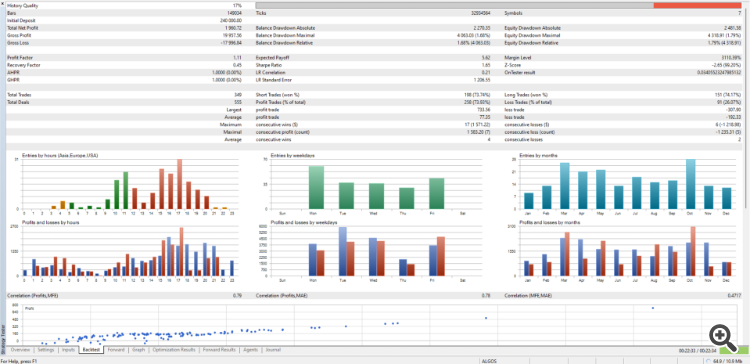750x364 pixels.
Task: Switch to the Settings tab
Action: [46, 350]
